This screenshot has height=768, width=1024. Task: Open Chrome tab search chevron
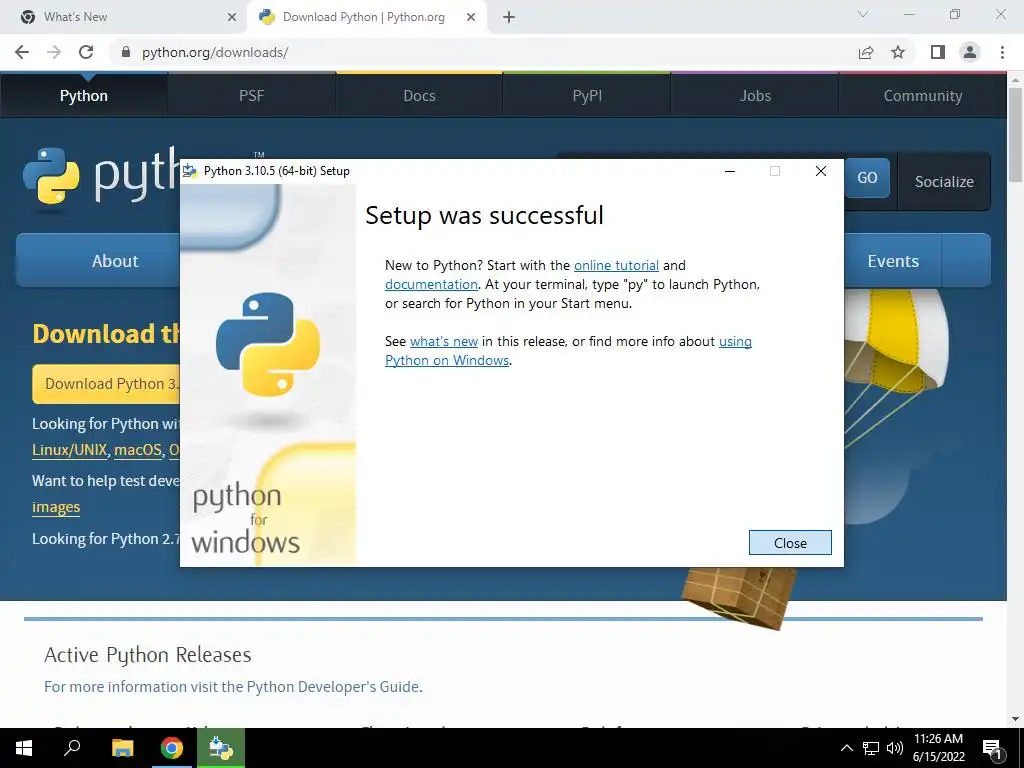point(863,14)
